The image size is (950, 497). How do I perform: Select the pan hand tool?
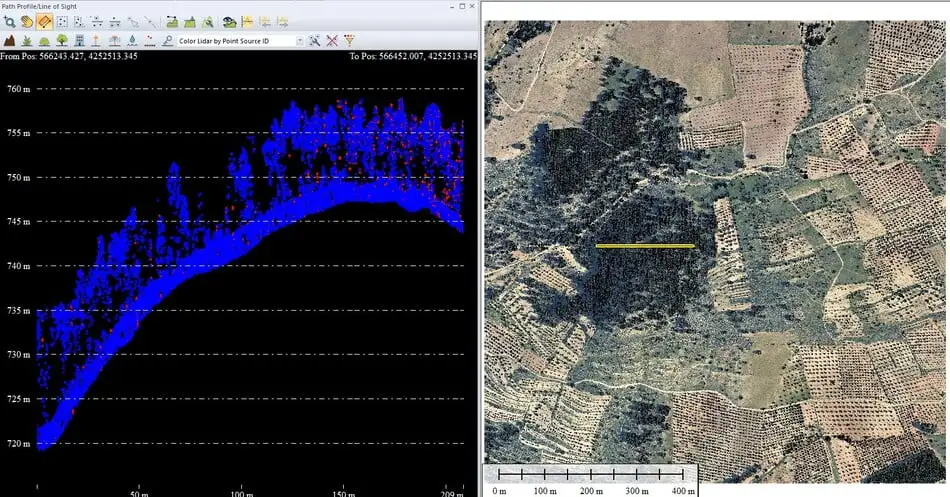tap(27, 21)
